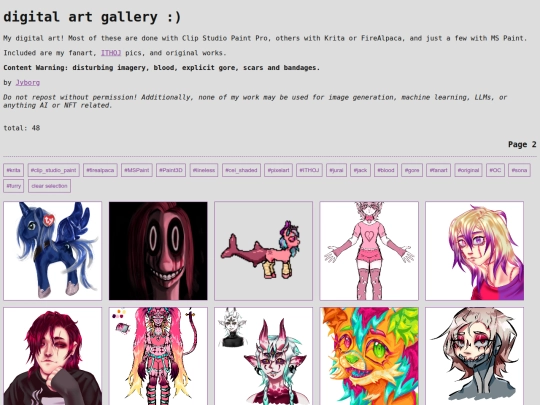View the creepy smiling face artwork

coord(158,251)
